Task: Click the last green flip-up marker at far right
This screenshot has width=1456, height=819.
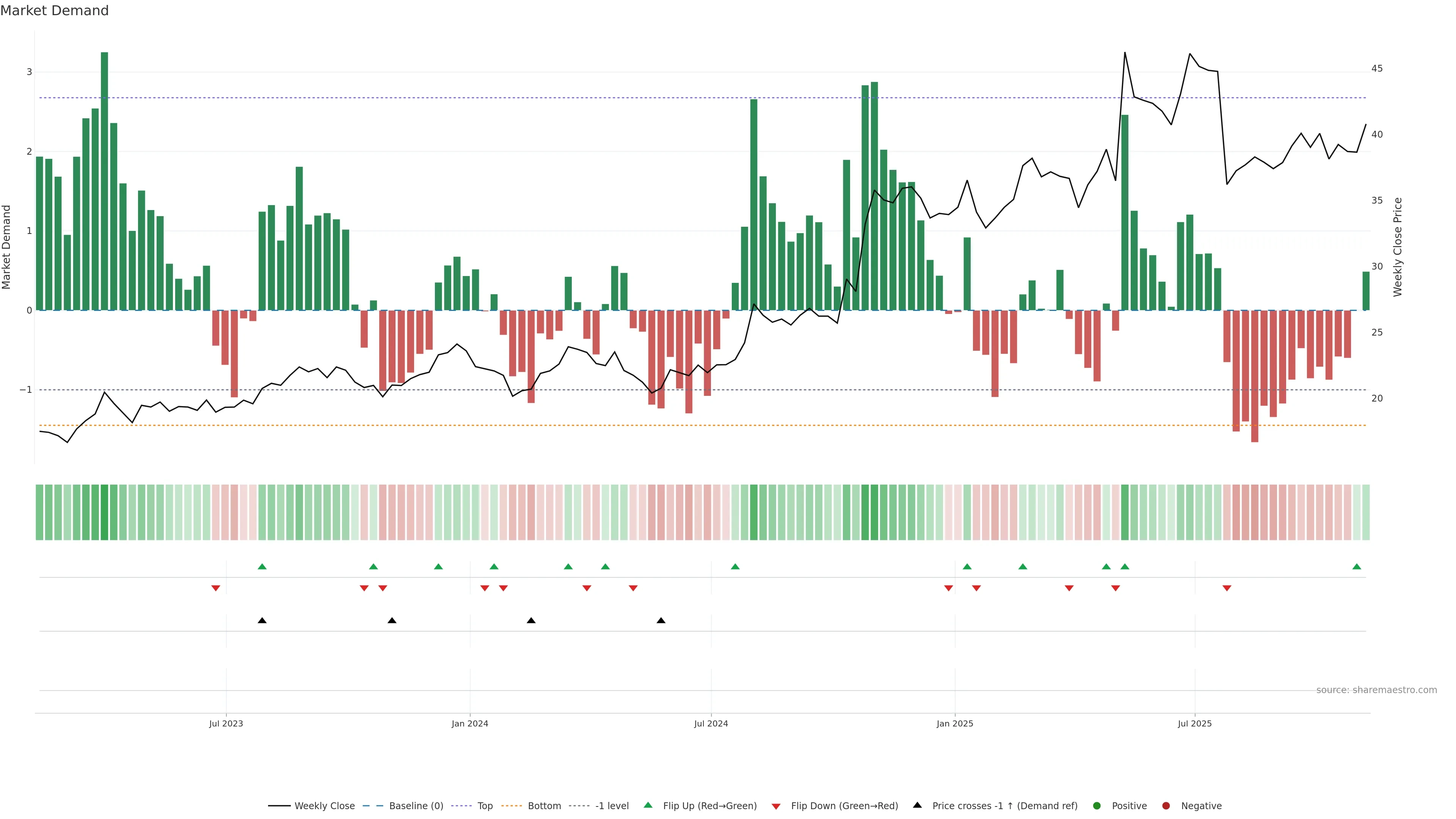Action: [1357, 566]
